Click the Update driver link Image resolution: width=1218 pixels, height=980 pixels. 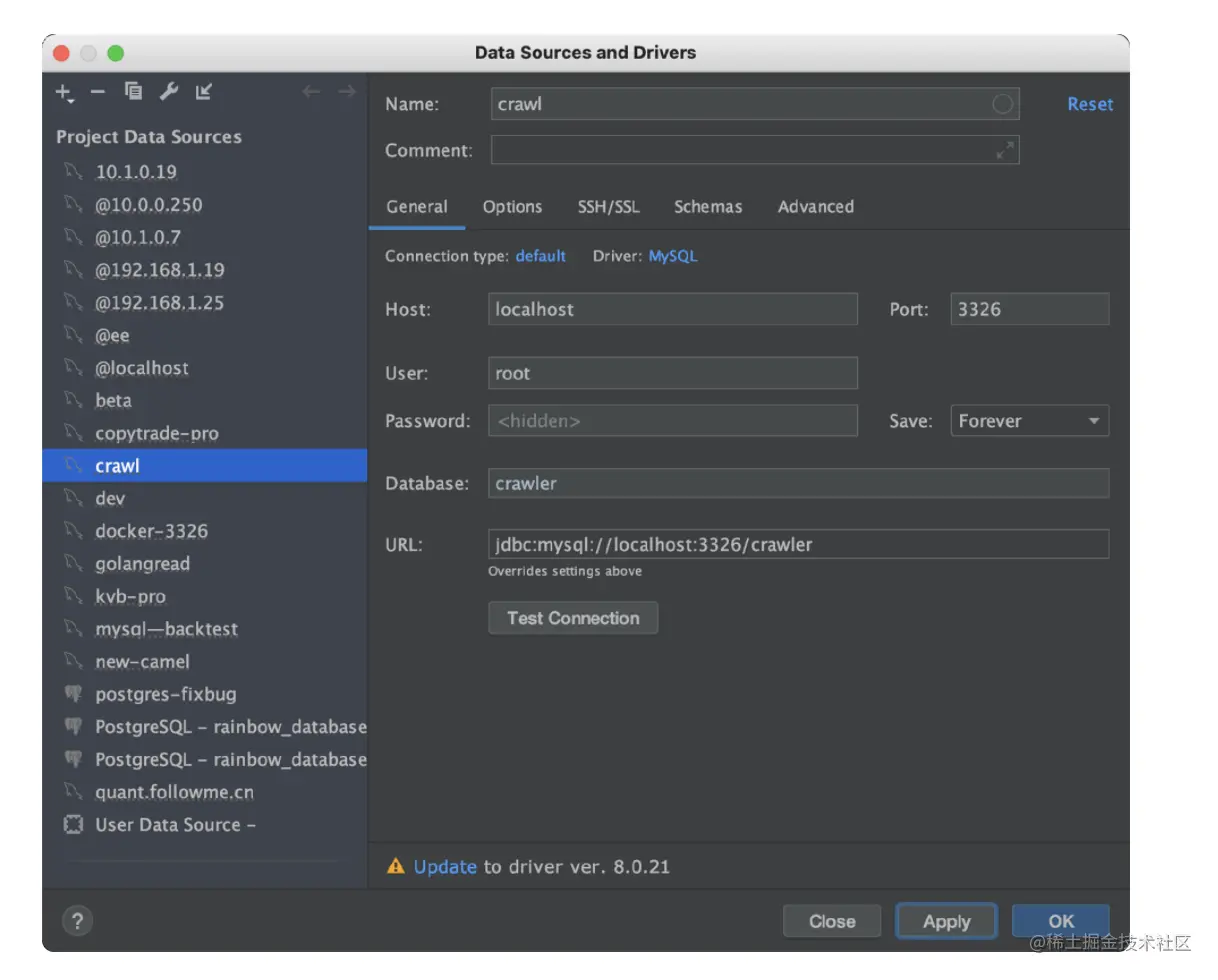tap(445, 867)
